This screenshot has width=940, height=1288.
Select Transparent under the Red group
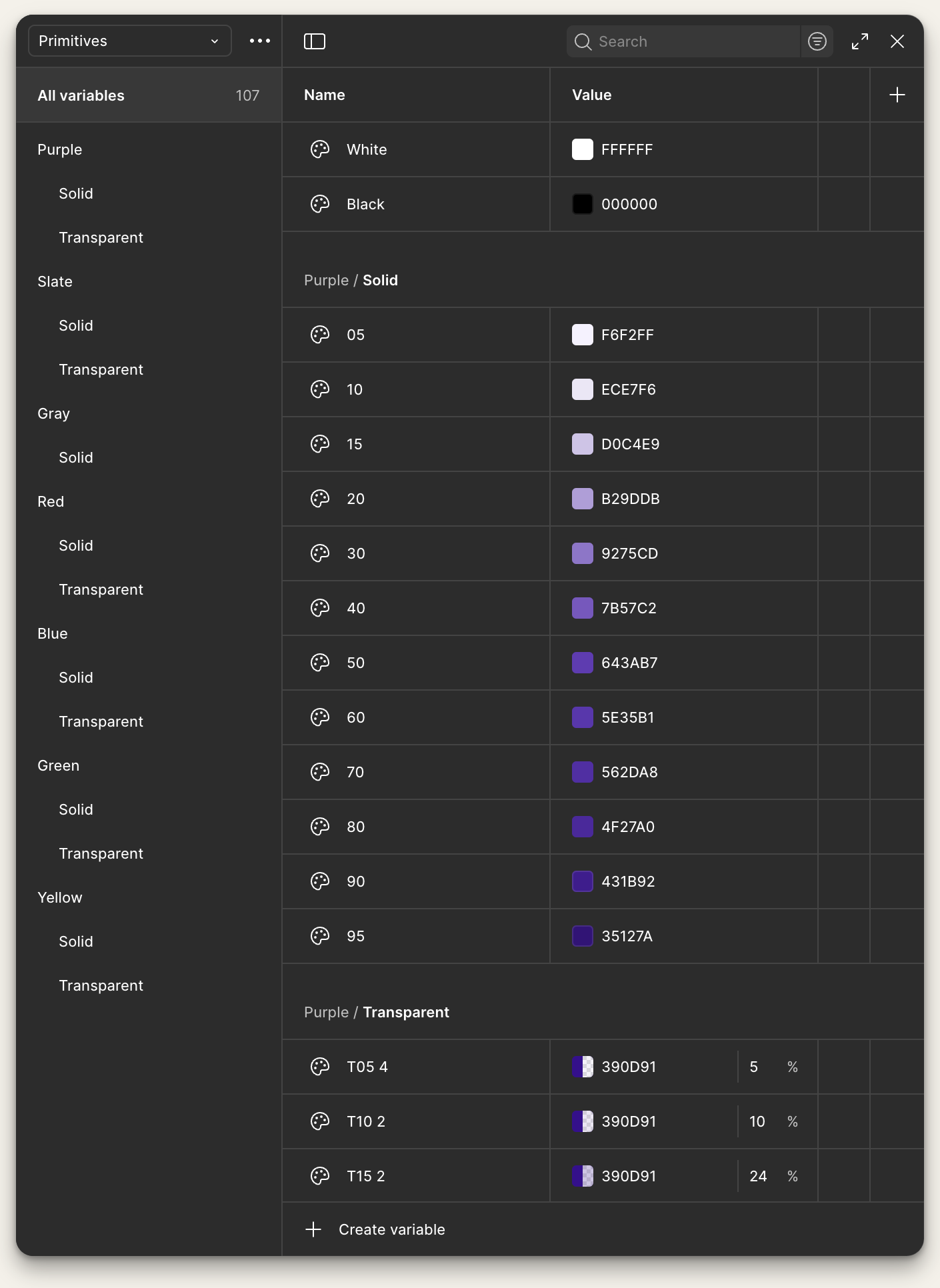[x=101, y=589]
